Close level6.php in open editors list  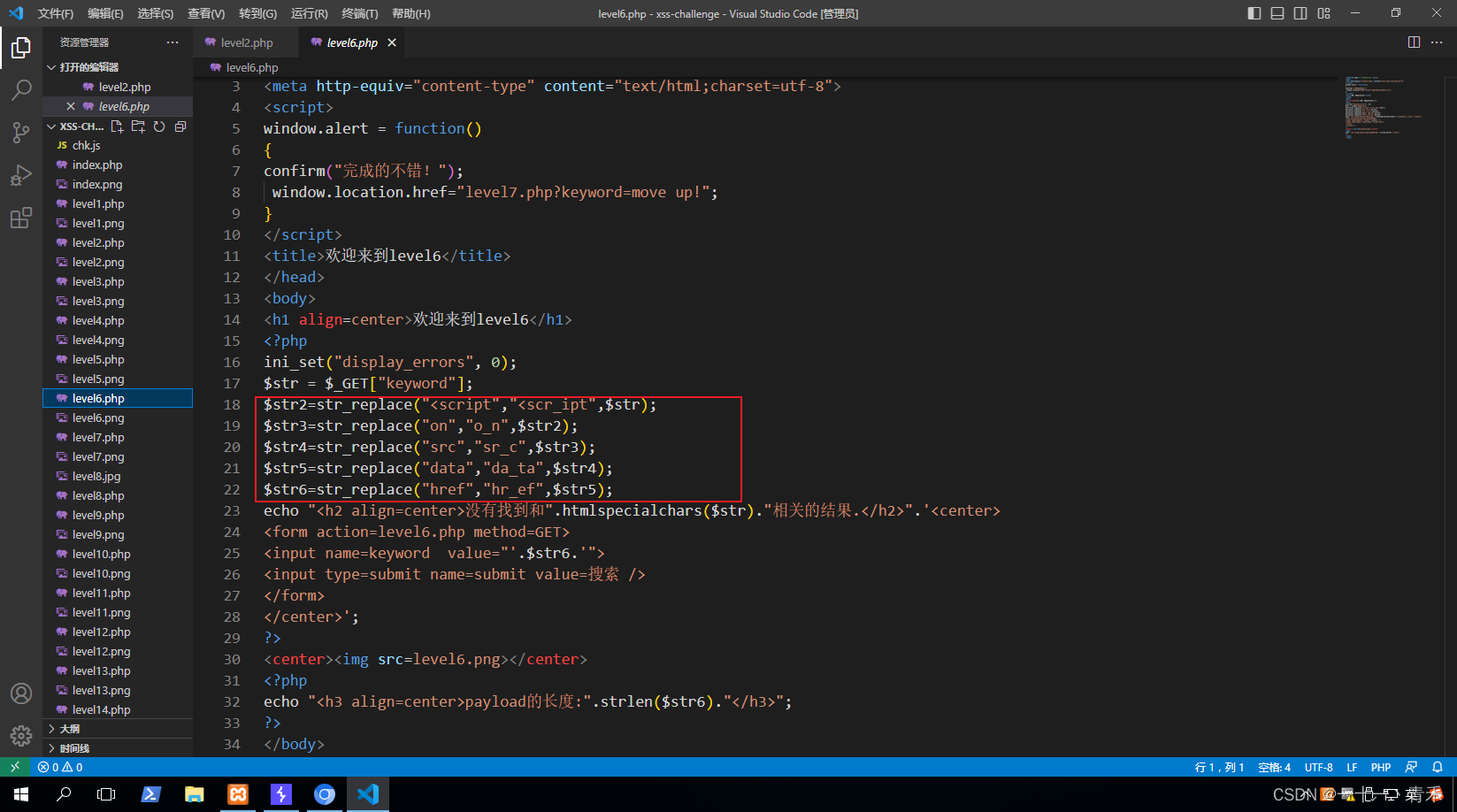(x=71, y=106)
